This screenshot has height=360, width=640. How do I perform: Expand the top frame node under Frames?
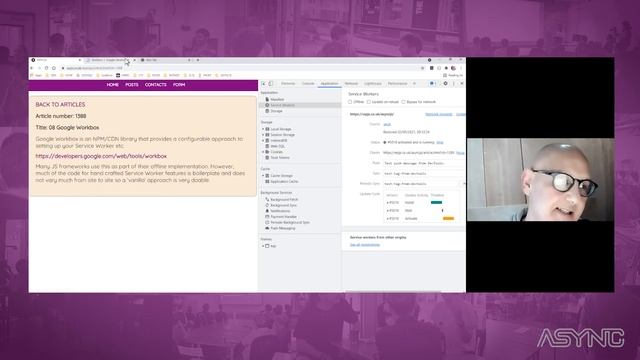click(263, 246)
